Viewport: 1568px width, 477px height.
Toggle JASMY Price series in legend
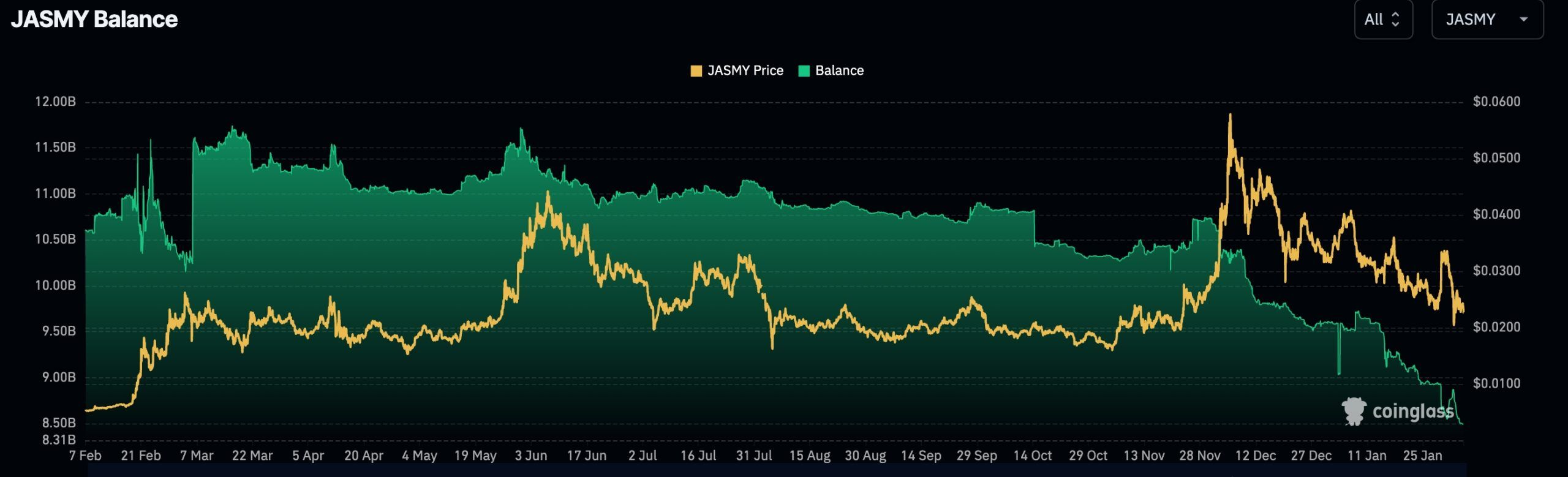pos(737,70)
